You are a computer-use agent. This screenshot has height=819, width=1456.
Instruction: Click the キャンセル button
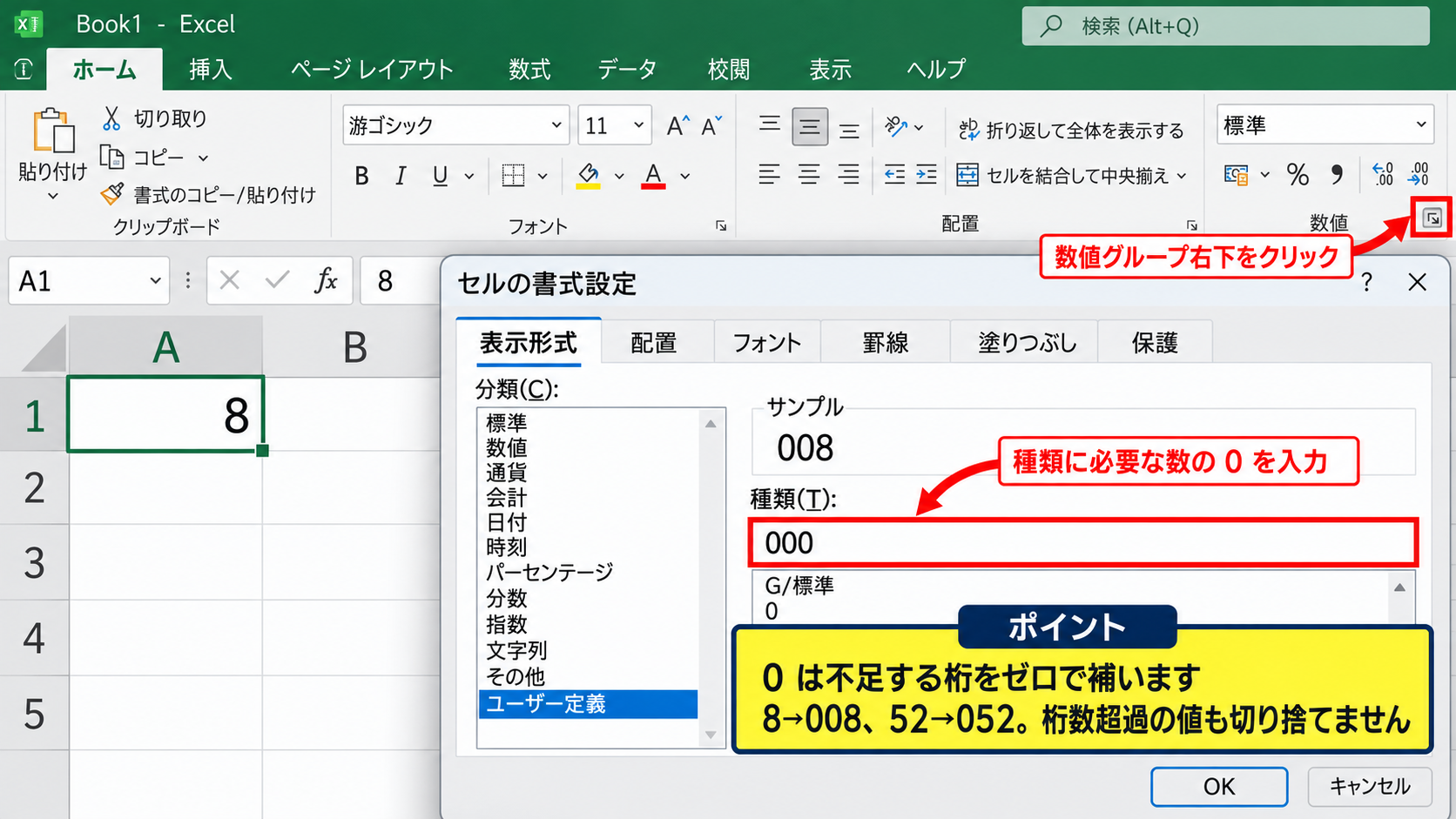[x=1370, y=787]
